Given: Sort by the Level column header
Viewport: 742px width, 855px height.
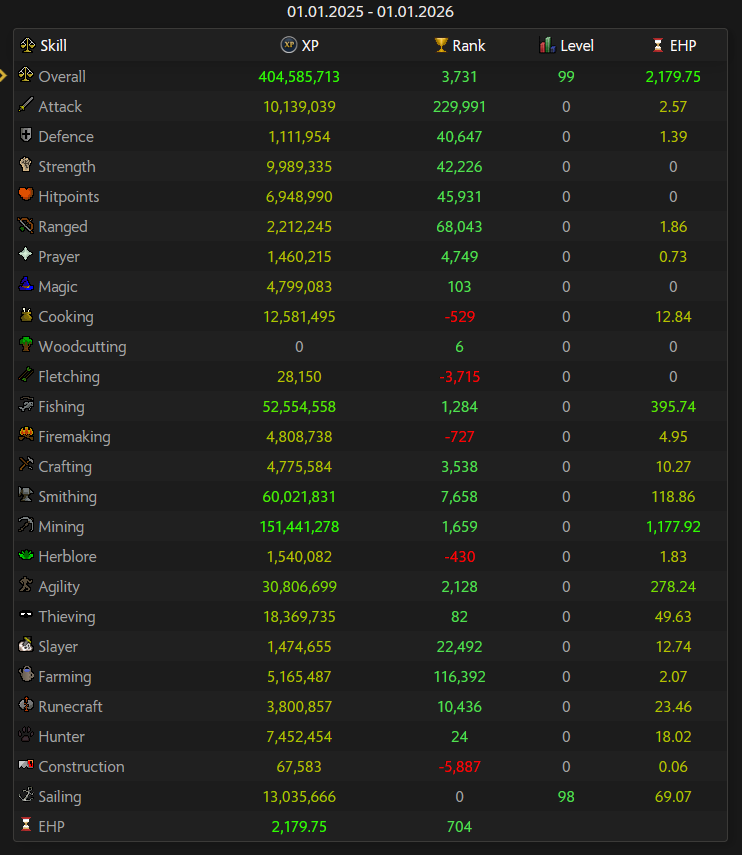Looking at the screenshot, I should click(566, 45).
